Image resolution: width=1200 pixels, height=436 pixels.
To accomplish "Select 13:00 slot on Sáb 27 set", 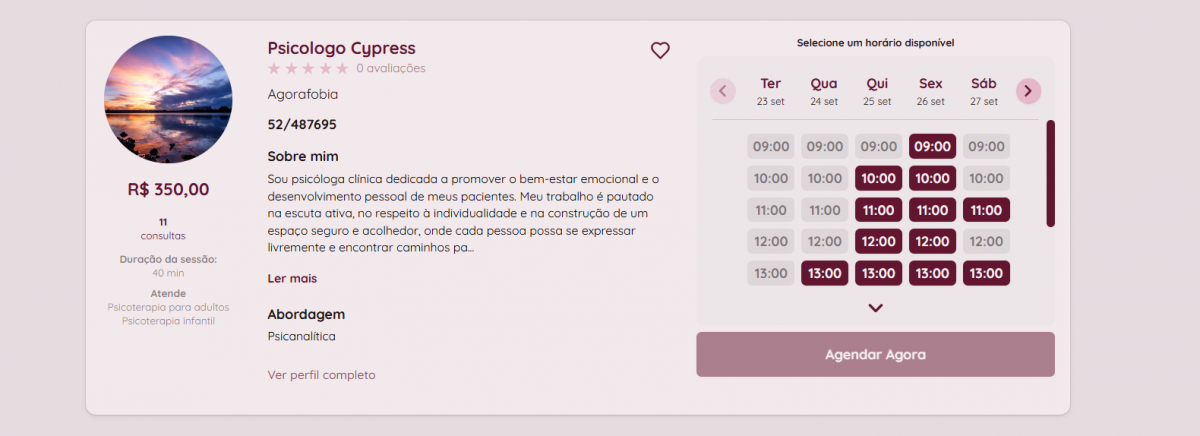I will coord(986,273).
